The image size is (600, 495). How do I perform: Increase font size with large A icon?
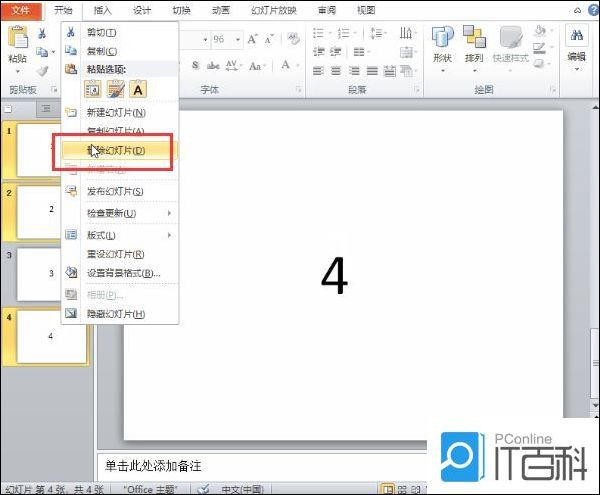coord(252,39)
